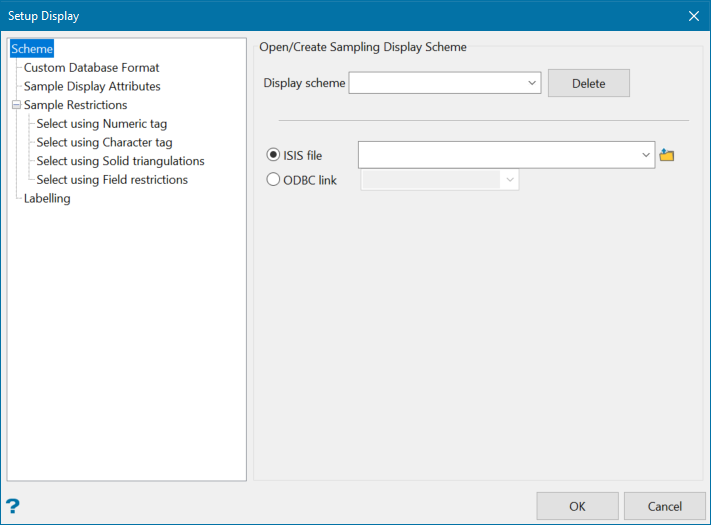
Task: Select the ISIS file radio button
Action: coord(273,155)
